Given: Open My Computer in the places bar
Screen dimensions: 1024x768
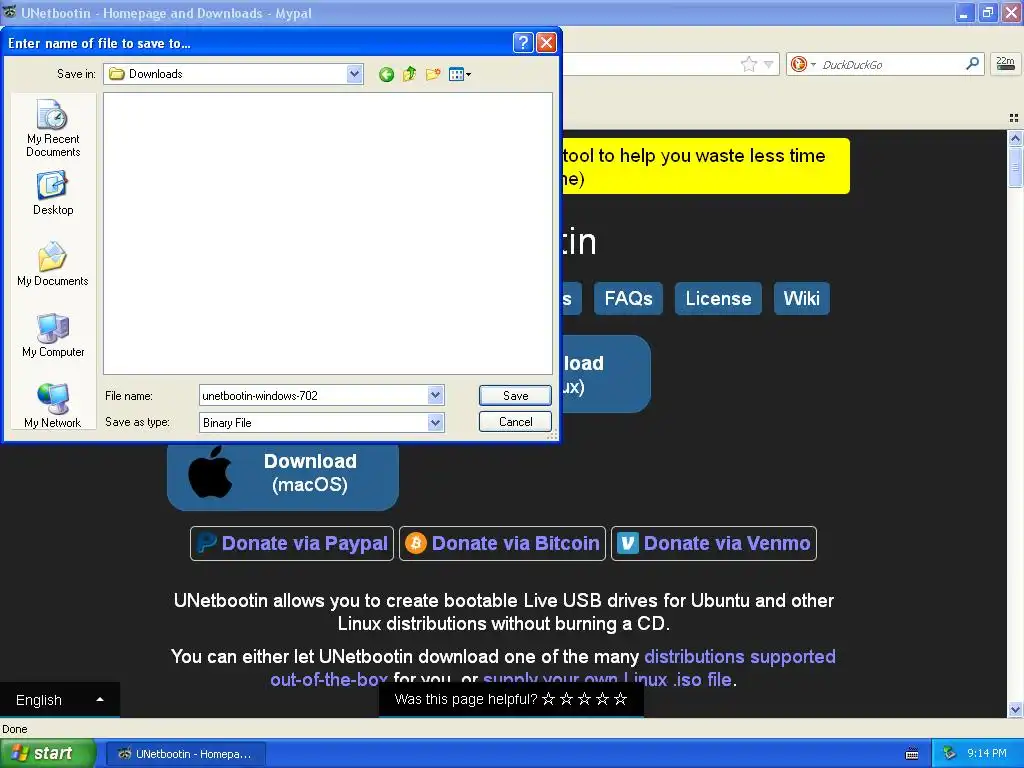Looking at the screenshot, I should pos(53,335).
